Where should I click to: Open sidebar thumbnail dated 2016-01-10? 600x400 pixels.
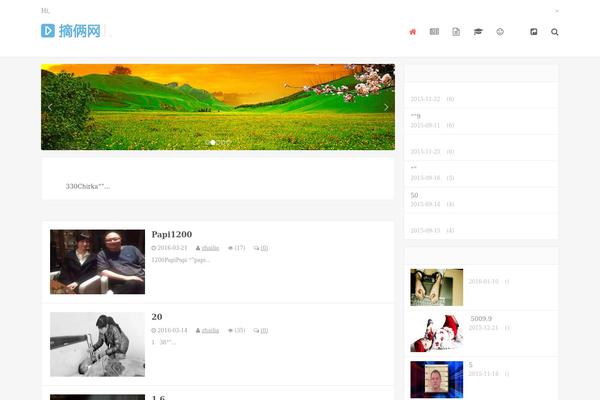tap(437, 287)
